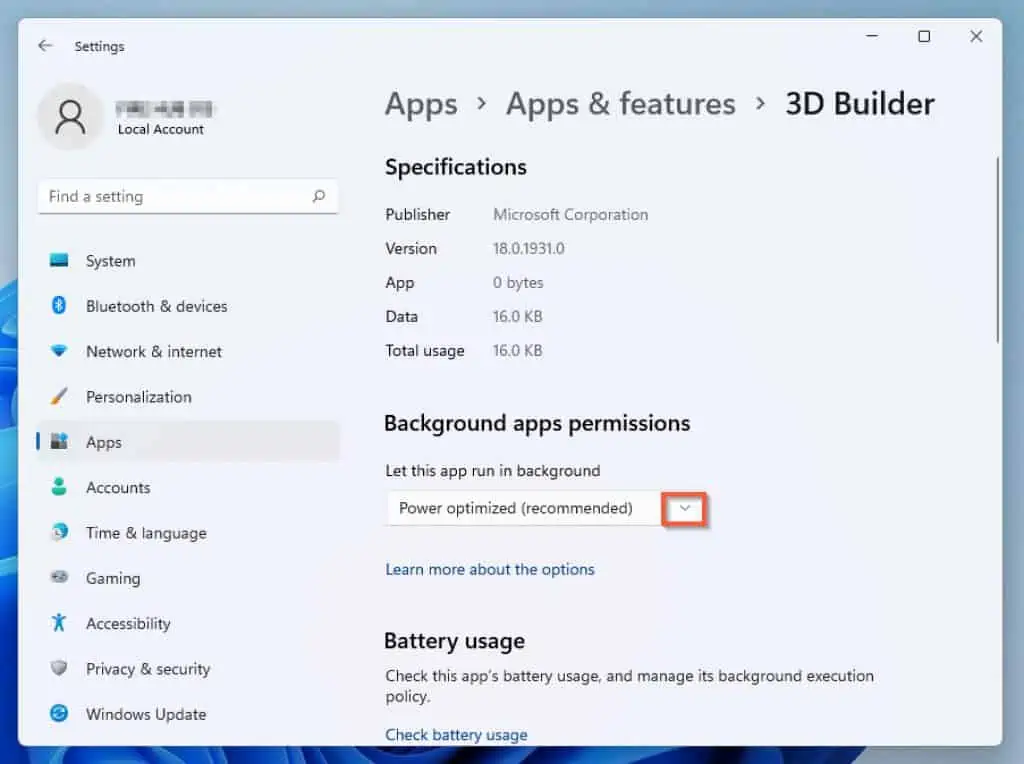Click the Gaming controller icon
Screen dimensions: 1024x764
(x=59, y=578)
